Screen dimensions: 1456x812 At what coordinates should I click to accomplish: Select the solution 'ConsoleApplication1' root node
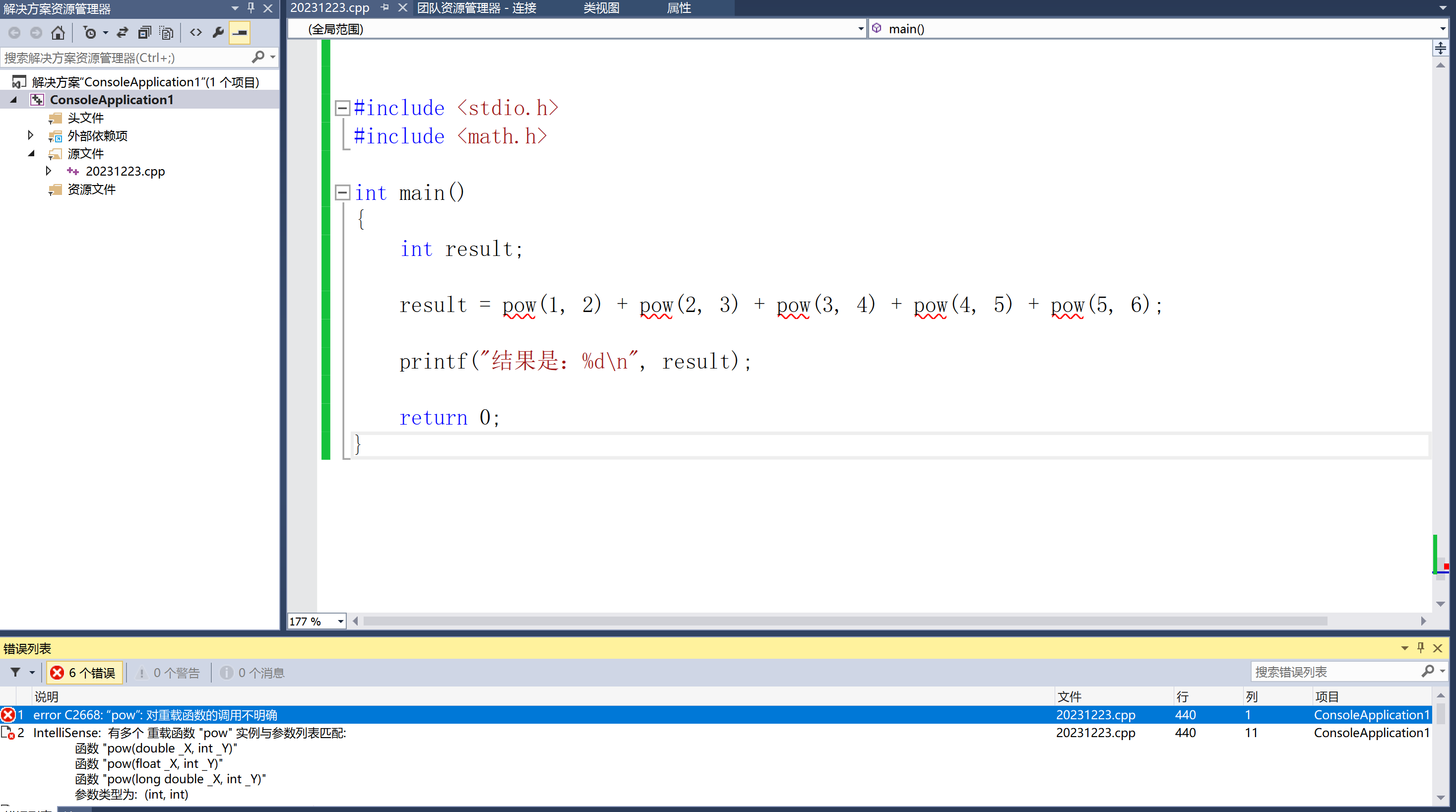pyautogui.click(x=146, y=82)
